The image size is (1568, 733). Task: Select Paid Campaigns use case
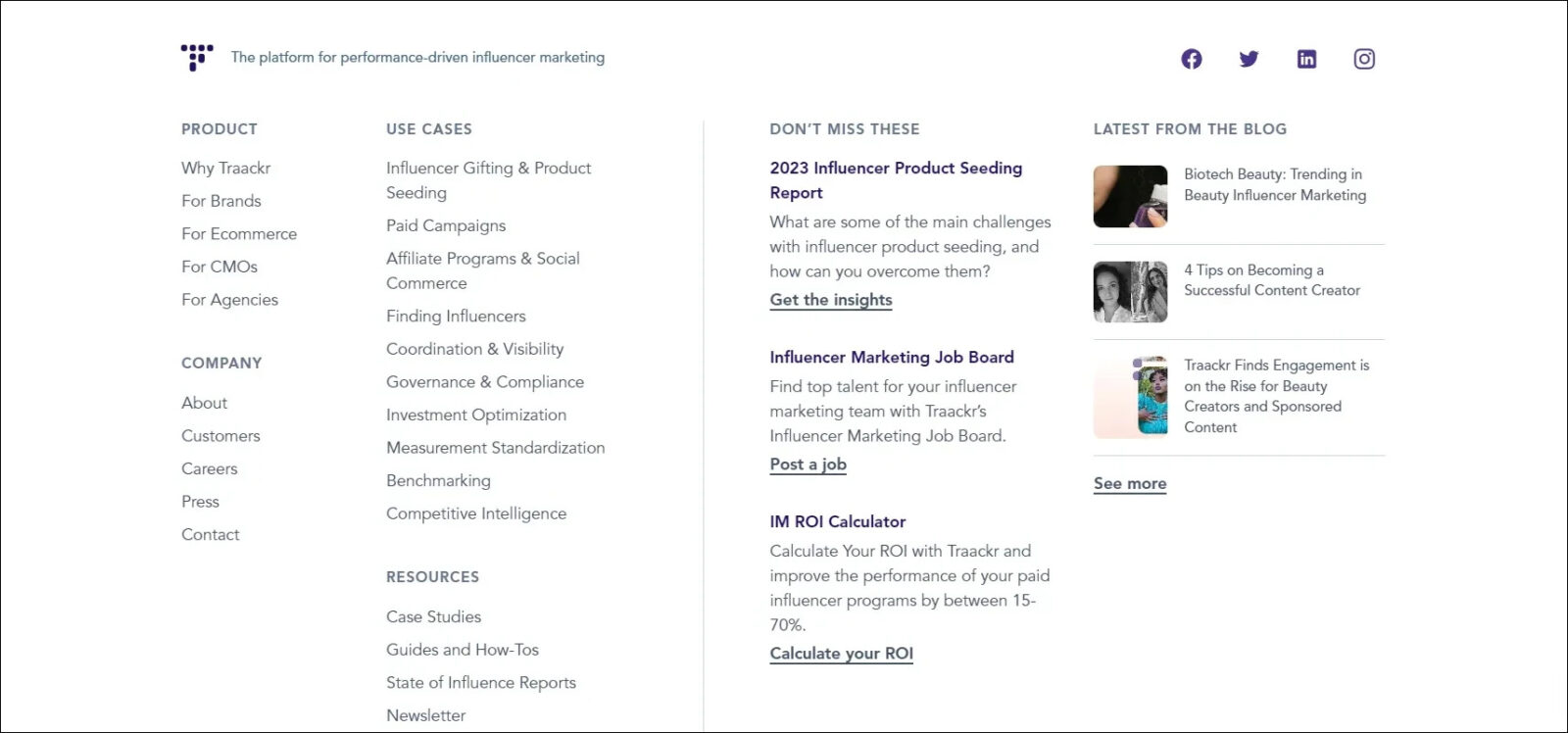pos(446,225)
